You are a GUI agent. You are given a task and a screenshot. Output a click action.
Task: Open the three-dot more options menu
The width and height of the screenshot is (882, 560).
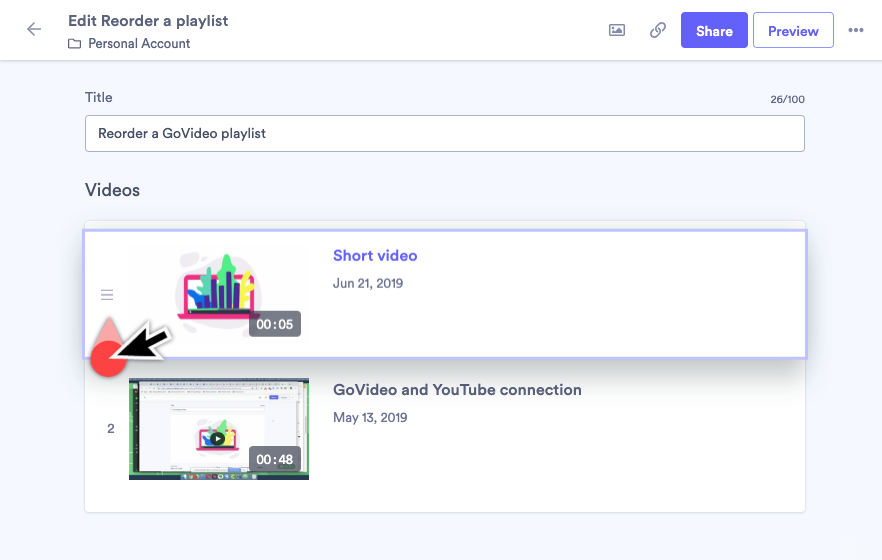tap(856, 30)
